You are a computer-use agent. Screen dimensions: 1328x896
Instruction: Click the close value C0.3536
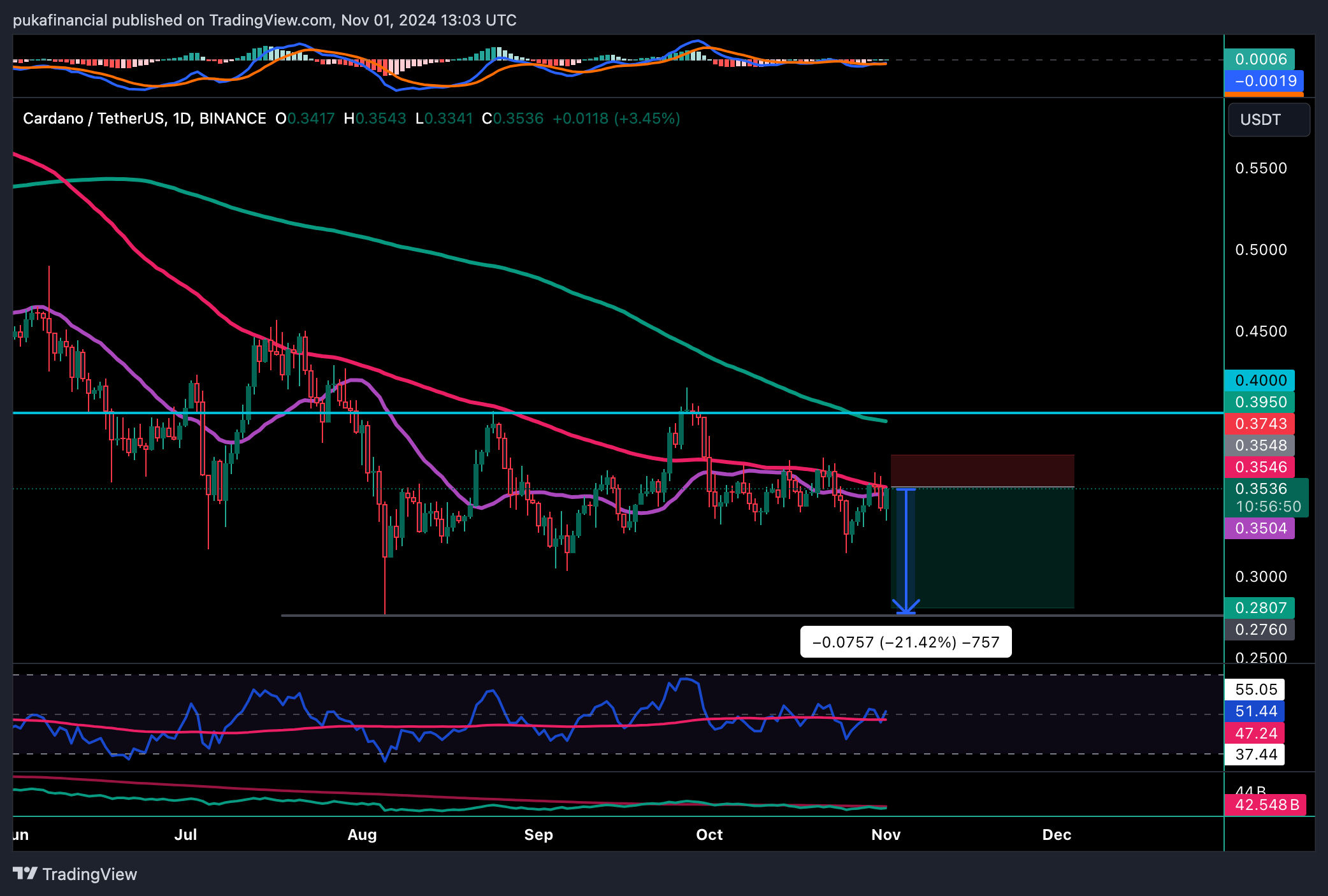point(513,119)
